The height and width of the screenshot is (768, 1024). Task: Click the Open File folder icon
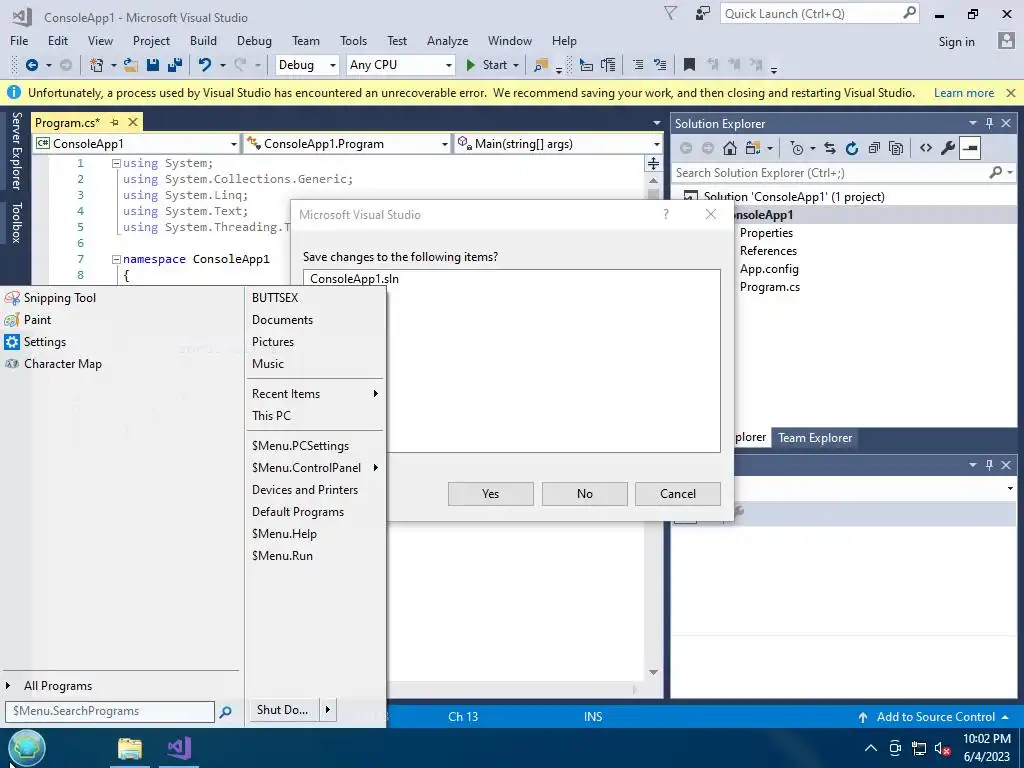(131, 65)
